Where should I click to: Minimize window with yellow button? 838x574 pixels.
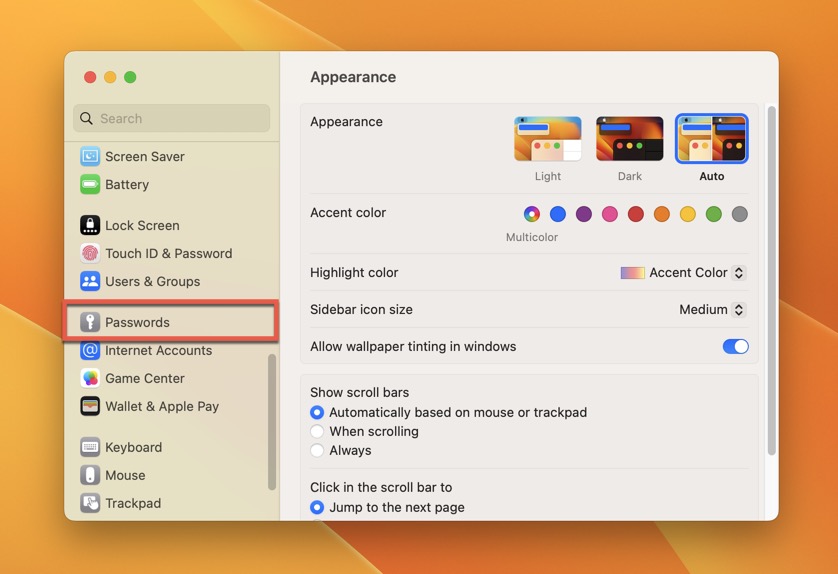click(110, 77)
